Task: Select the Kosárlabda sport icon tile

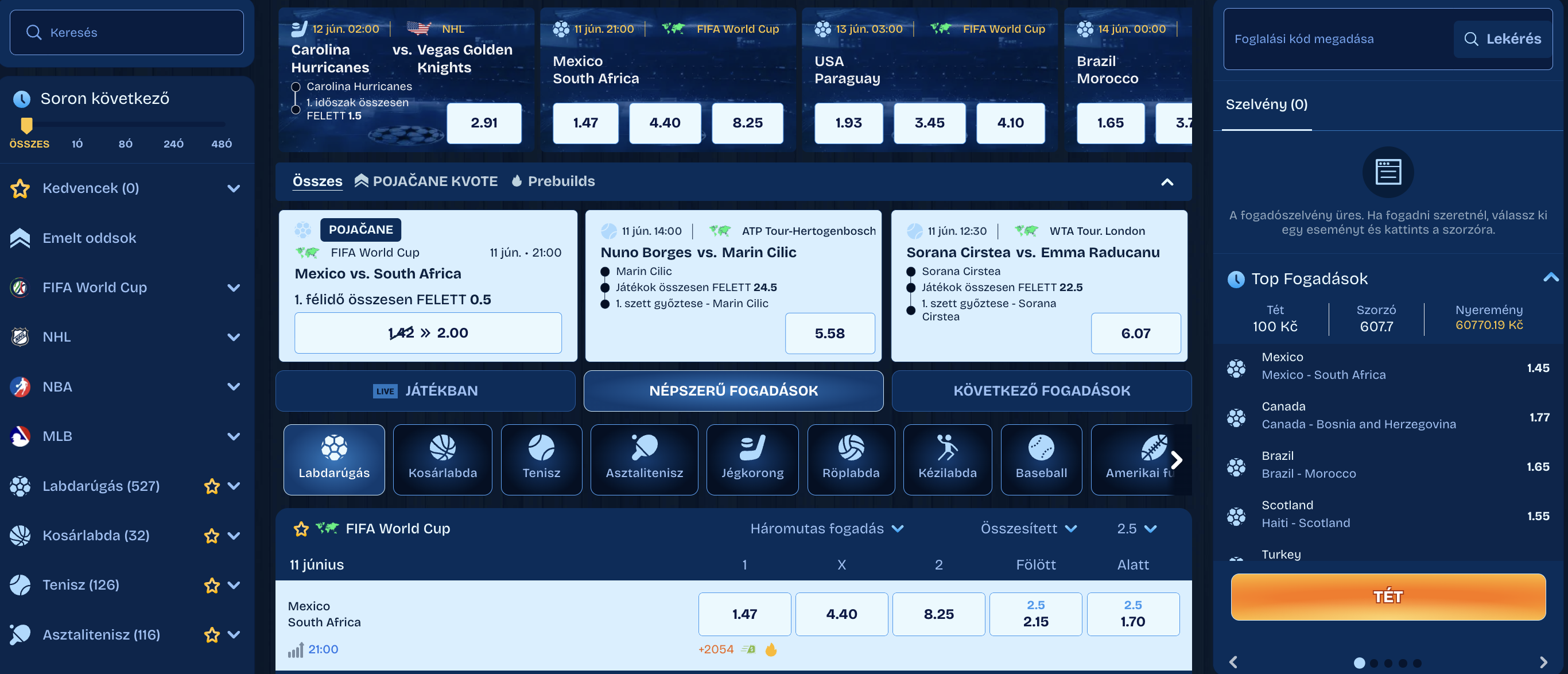Action: point(443,459)
